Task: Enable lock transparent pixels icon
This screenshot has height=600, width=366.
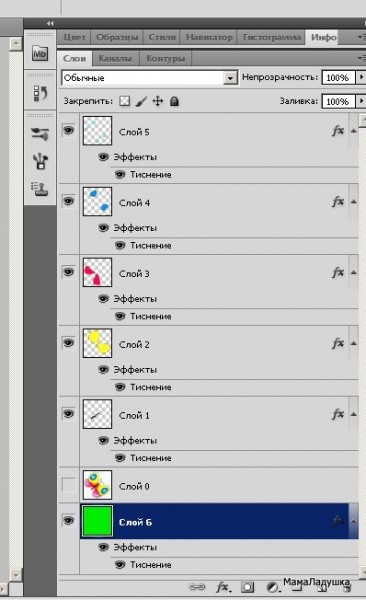Action: click(x=124, y=101)
